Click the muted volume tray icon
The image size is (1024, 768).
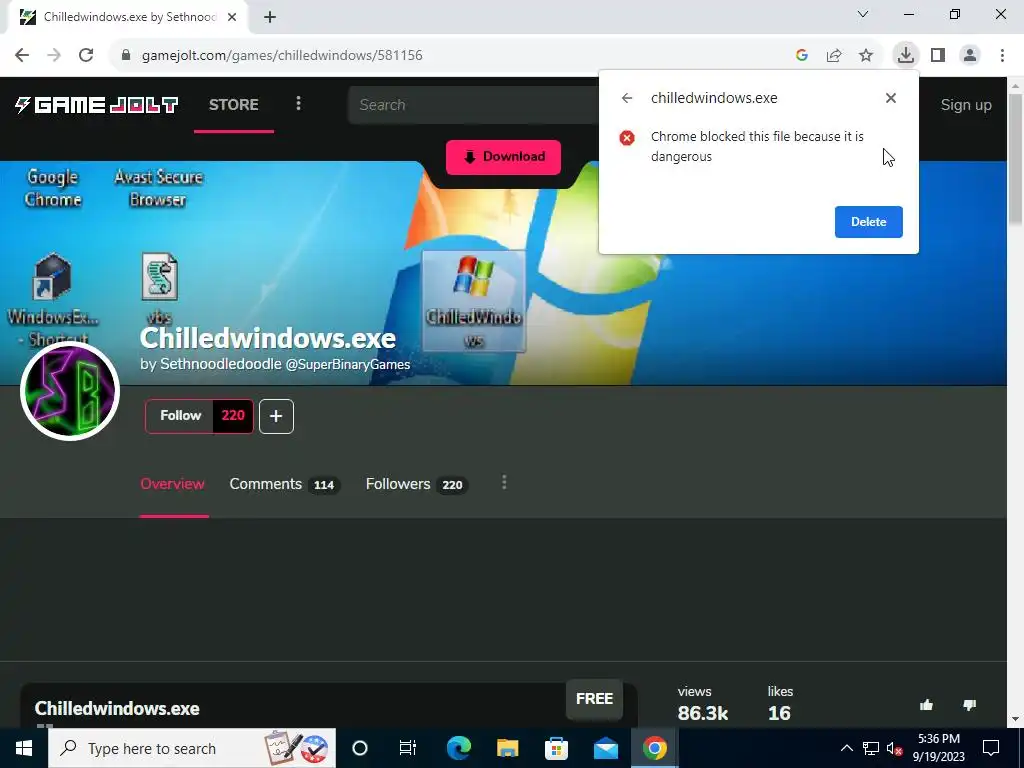pyautogui.click(x=894, y=749)
